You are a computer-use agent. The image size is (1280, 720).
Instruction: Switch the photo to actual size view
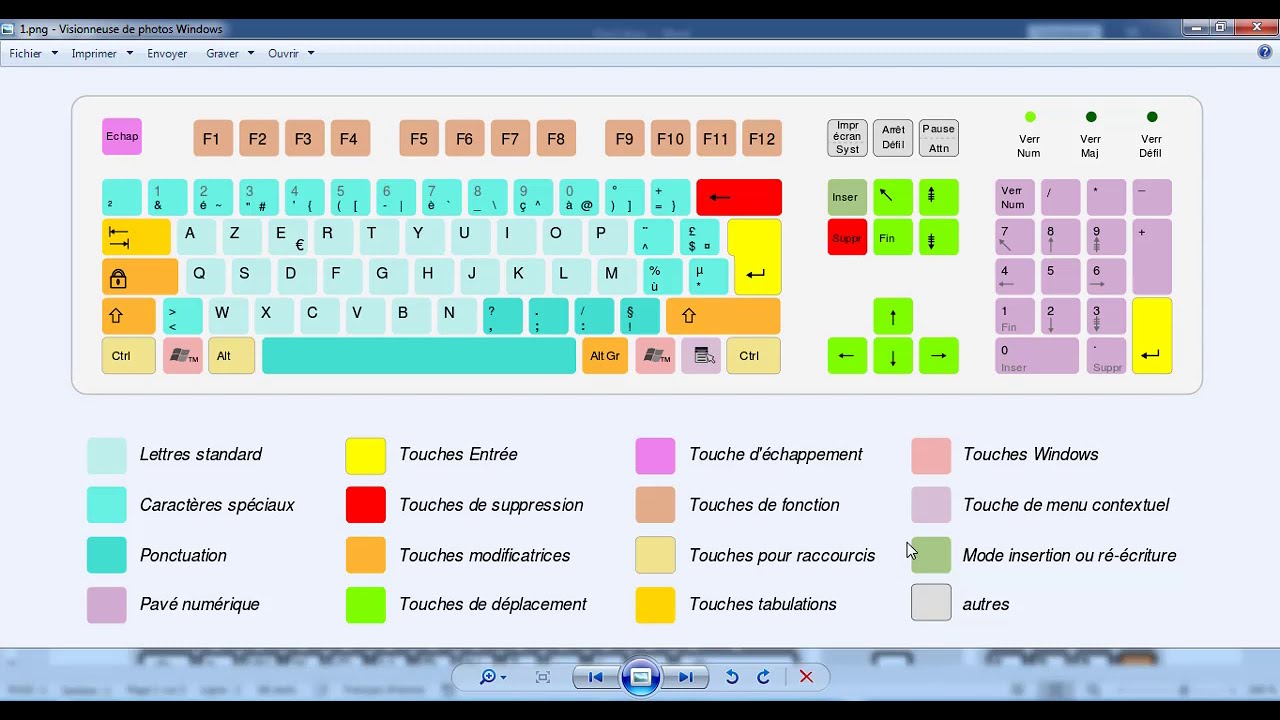coord(543,677)
